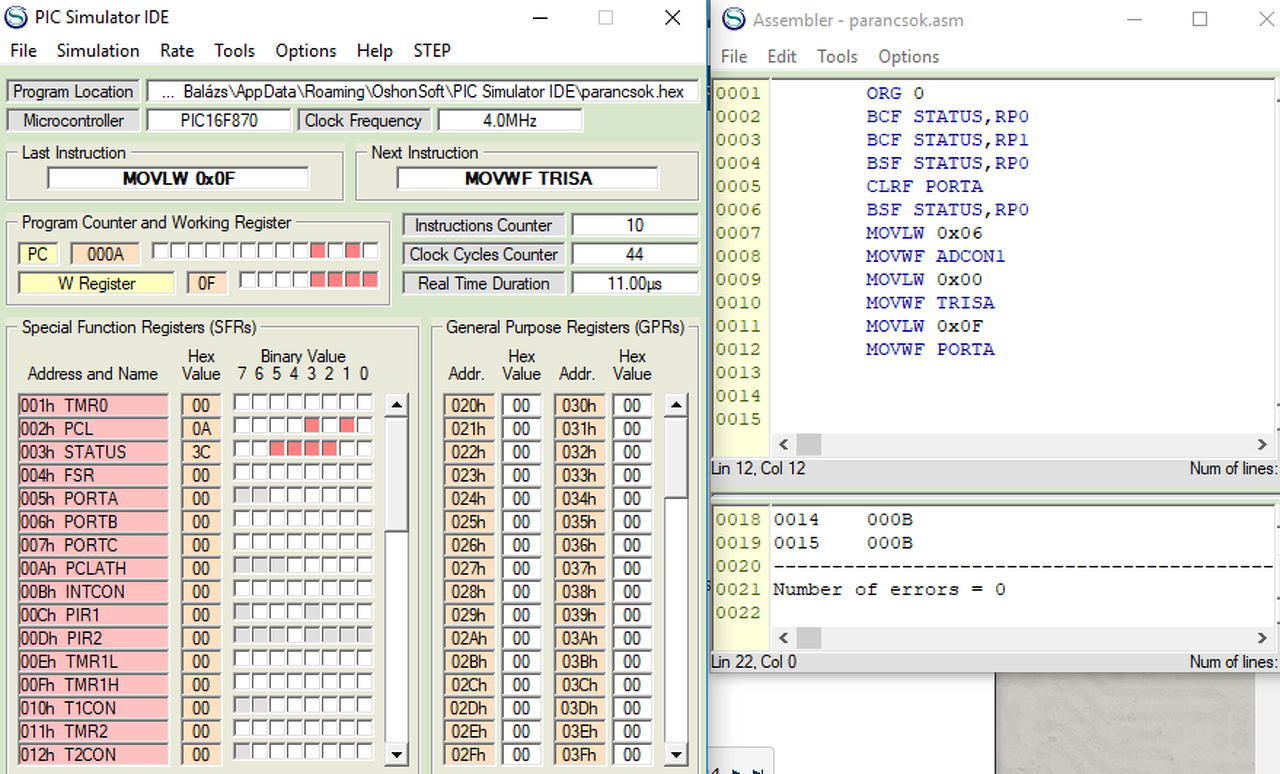Open the Rate menu
The image size is (1280, 774).
pyautogui.click(x=177, y=51)
